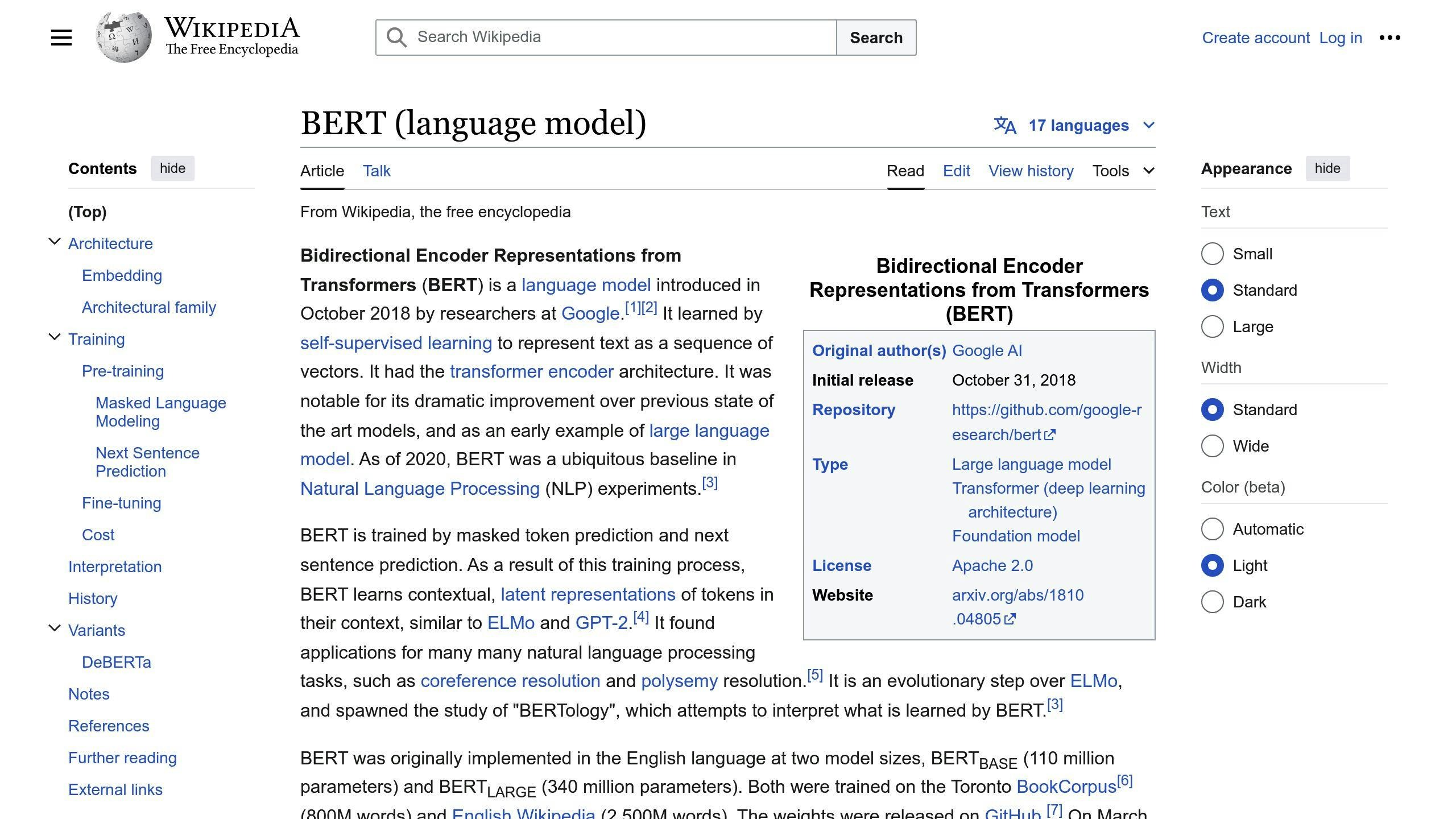Open the View history tab

point(1031,171)
